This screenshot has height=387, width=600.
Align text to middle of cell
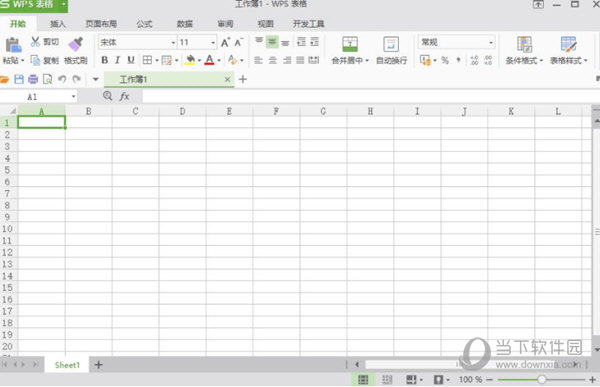tap(272, 41)
